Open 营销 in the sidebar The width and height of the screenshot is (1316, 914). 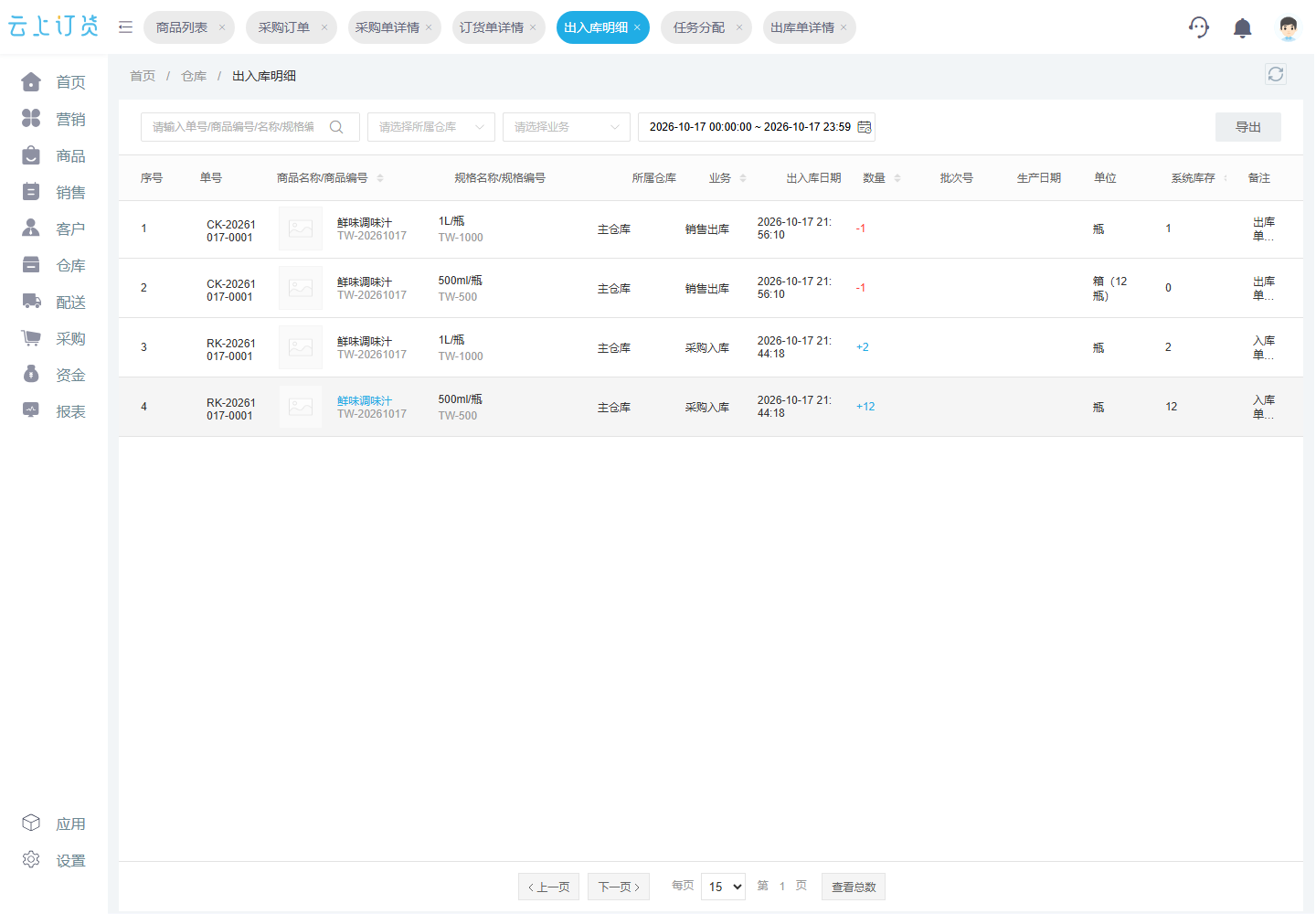click(54, 119)
